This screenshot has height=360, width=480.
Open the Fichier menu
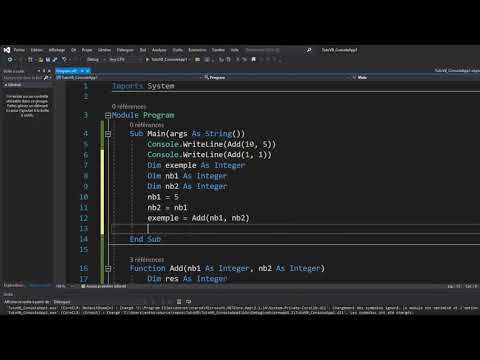19,50
